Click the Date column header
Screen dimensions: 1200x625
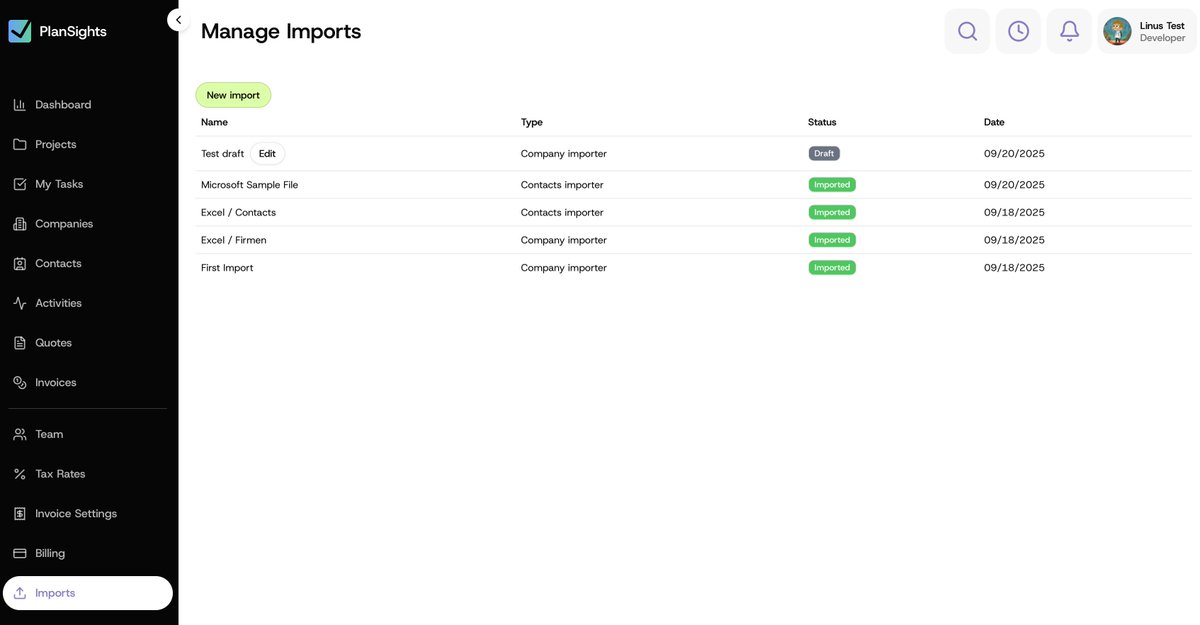click(x=994, y=122)
